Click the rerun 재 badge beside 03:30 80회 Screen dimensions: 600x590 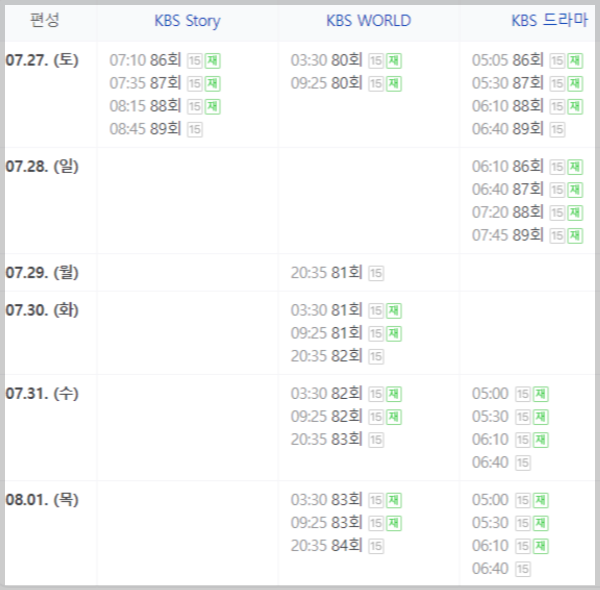tap(394, 60)
